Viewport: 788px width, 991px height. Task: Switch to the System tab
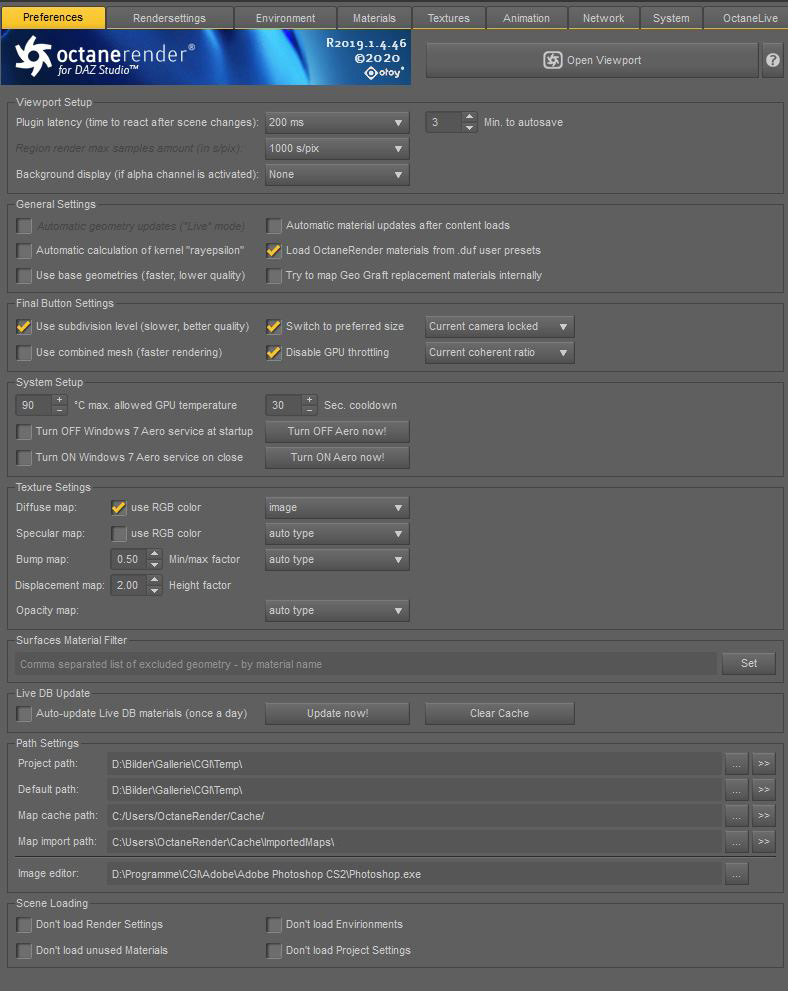coord(671,18)
